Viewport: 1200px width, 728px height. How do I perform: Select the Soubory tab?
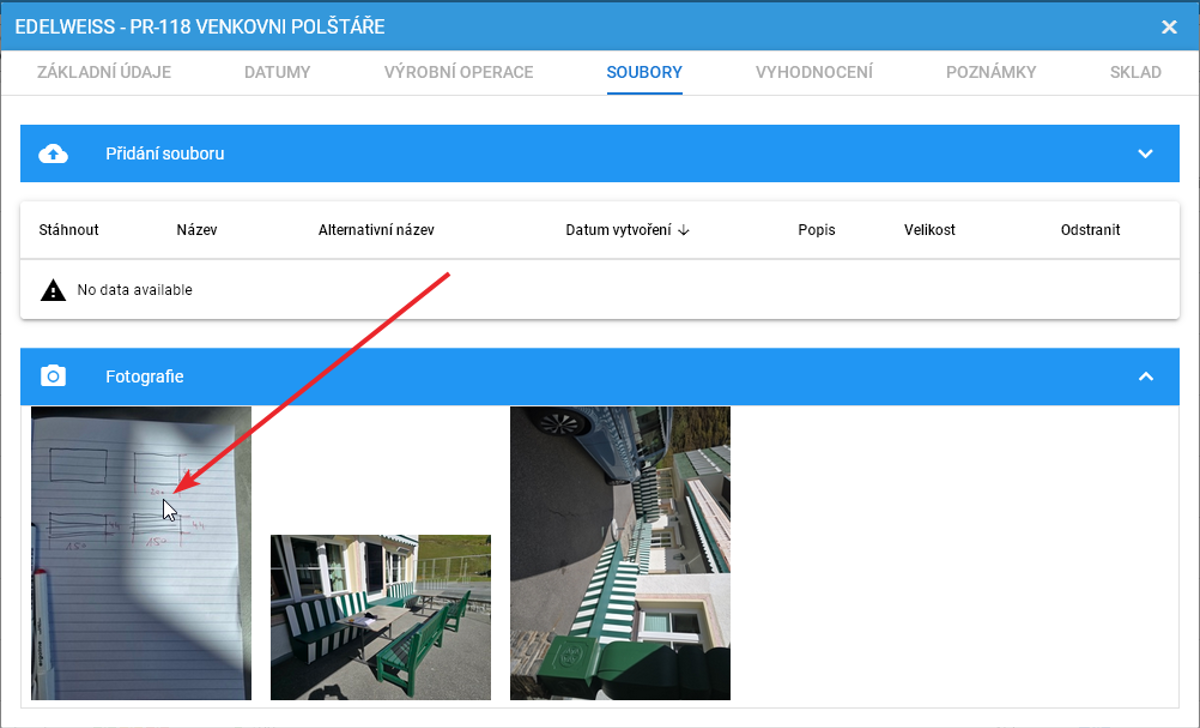(644, 72)
